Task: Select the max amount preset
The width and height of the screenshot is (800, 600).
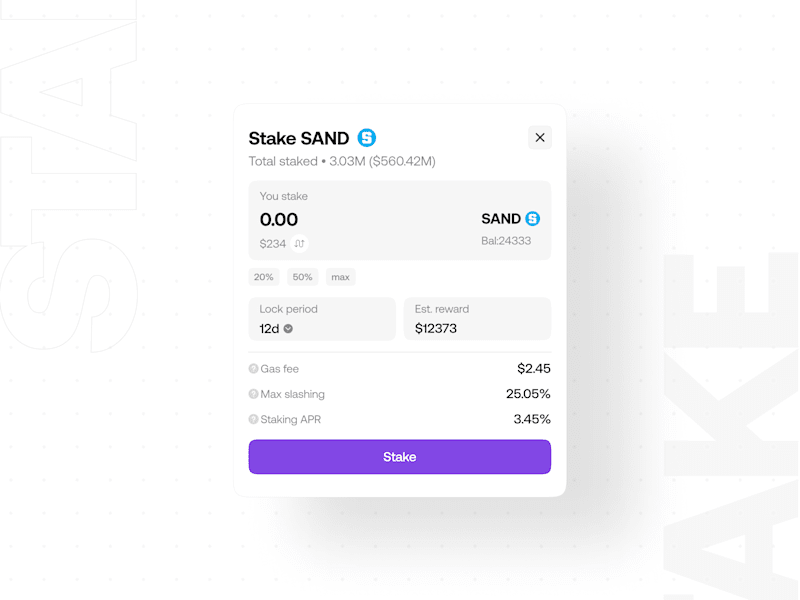Action: (x=341, y=277)
